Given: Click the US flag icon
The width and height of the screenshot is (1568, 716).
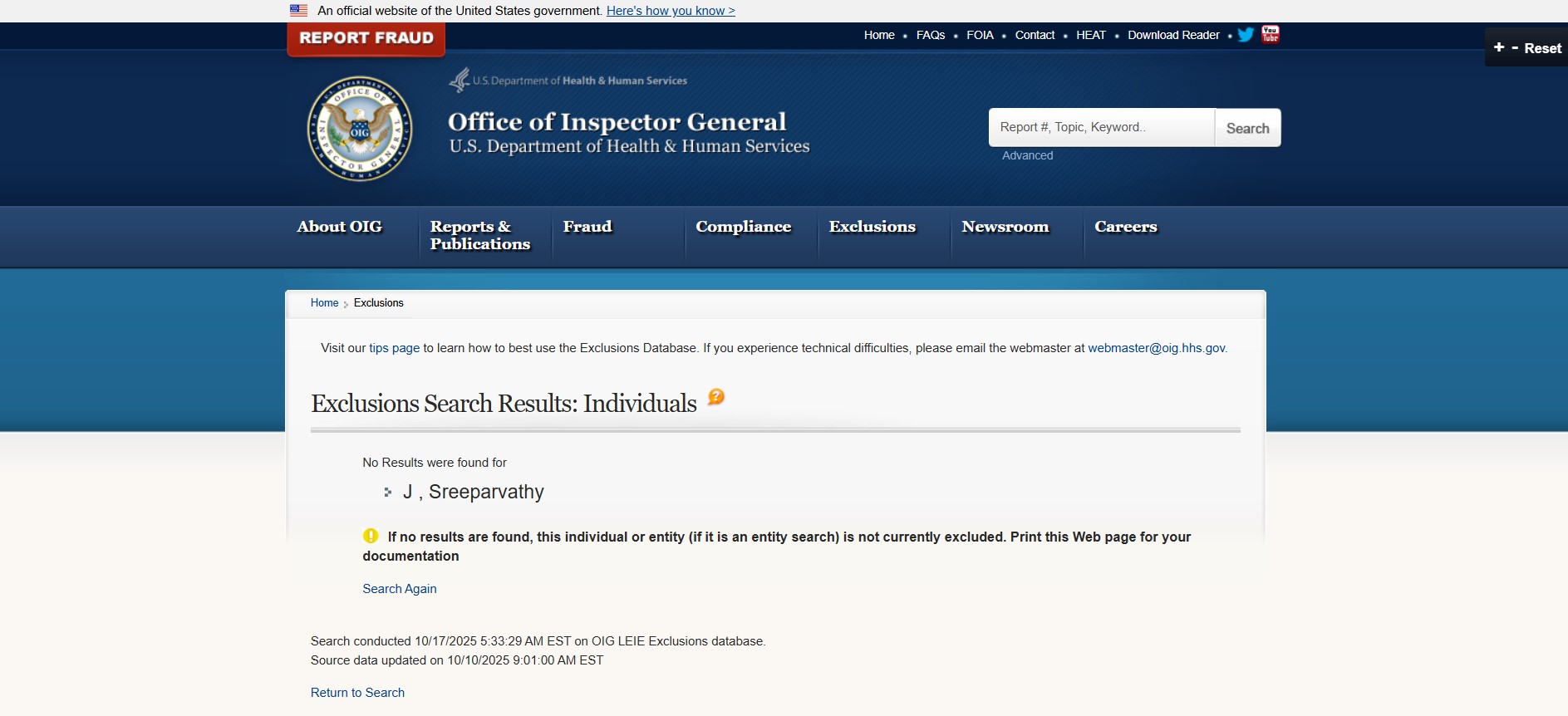Looking at the screenshot, I should pyautogui.click(x=298, y=11).
